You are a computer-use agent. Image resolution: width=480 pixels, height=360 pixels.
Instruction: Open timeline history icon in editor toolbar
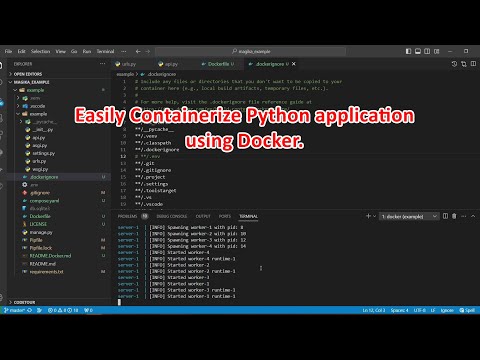click(454, 64)
